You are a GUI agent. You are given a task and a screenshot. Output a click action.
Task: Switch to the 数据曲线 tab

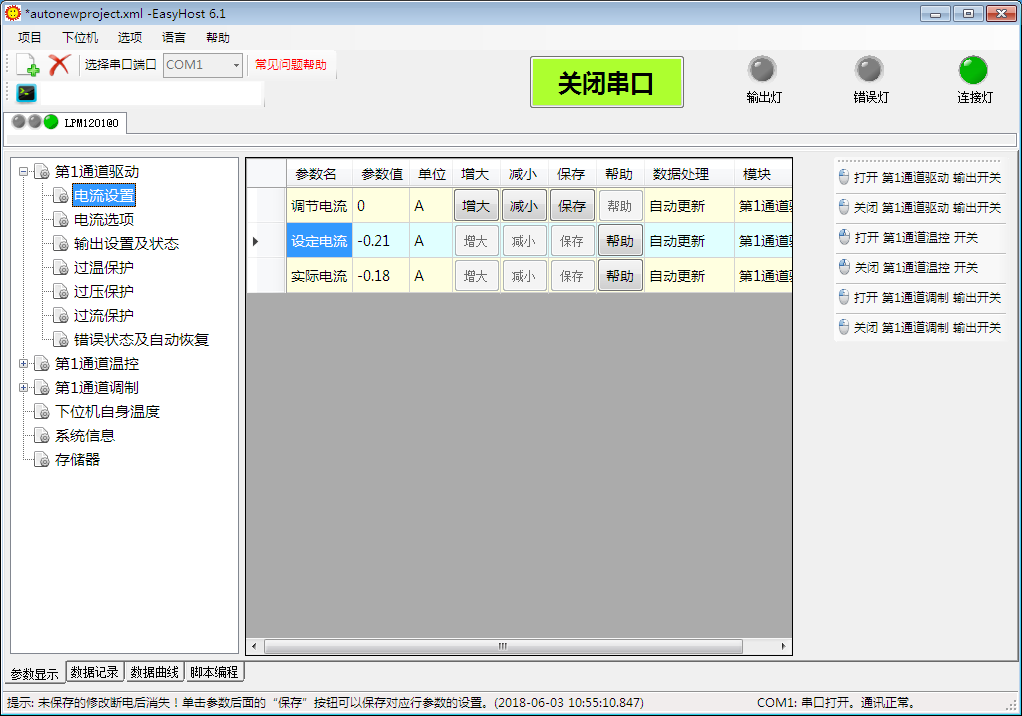click(155, 672)
